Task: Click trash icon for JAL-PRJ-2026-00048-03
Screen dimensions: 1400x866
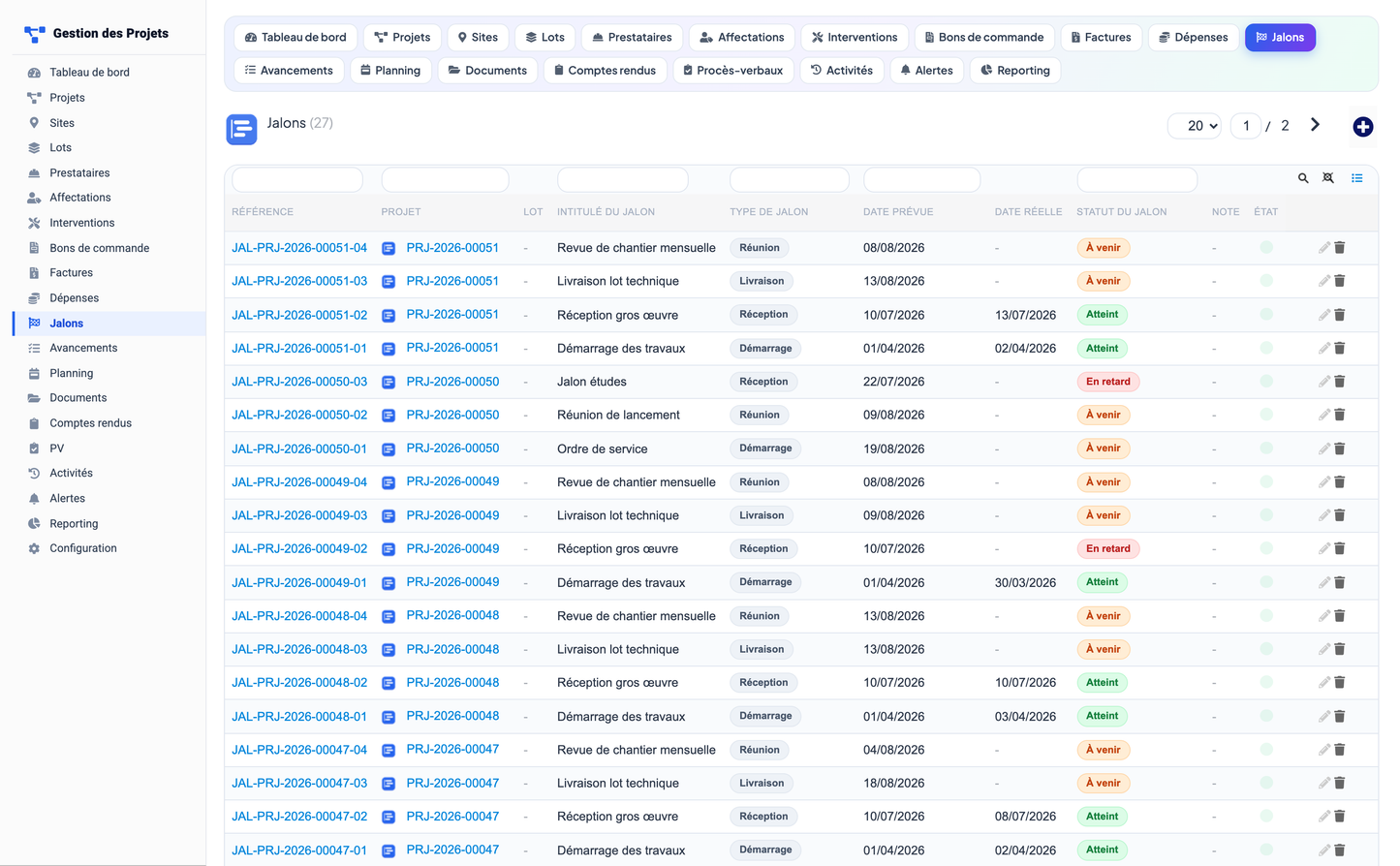Action: 1340,649
